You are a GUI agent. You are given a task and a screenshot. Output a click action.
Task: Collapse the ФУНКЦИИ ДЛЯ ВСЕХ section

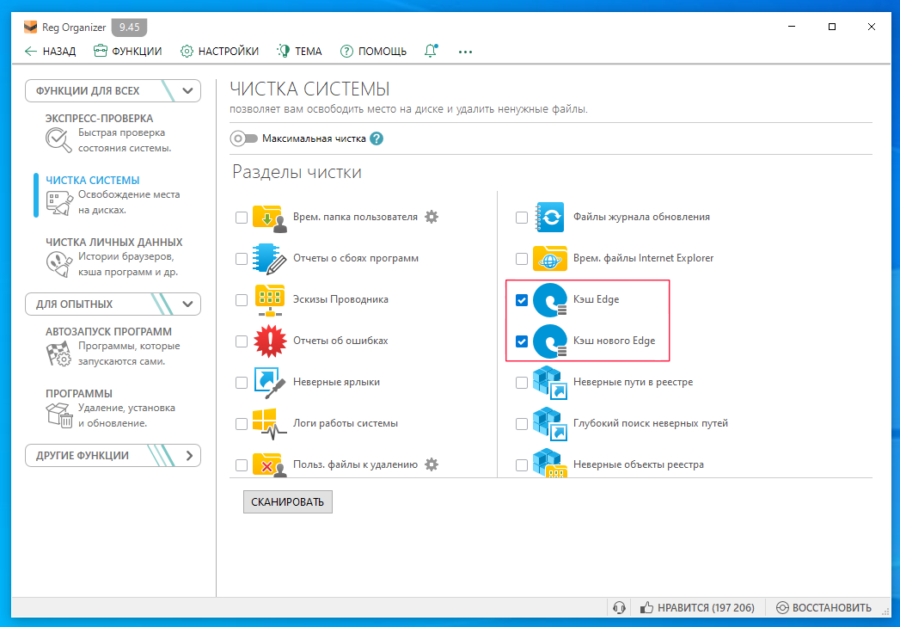pyautogui.click(x=113, y=91)
